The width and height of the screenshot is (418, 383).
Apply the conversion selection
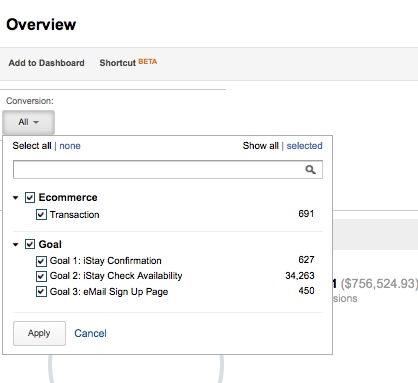pos(39,333)
